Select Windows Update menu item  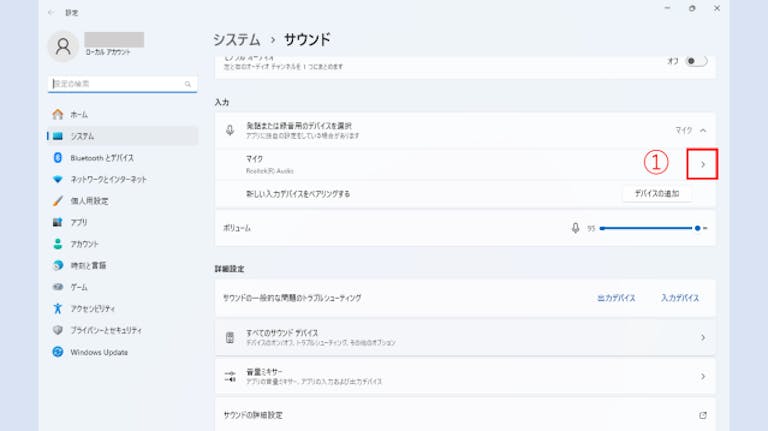pos(122,352)
